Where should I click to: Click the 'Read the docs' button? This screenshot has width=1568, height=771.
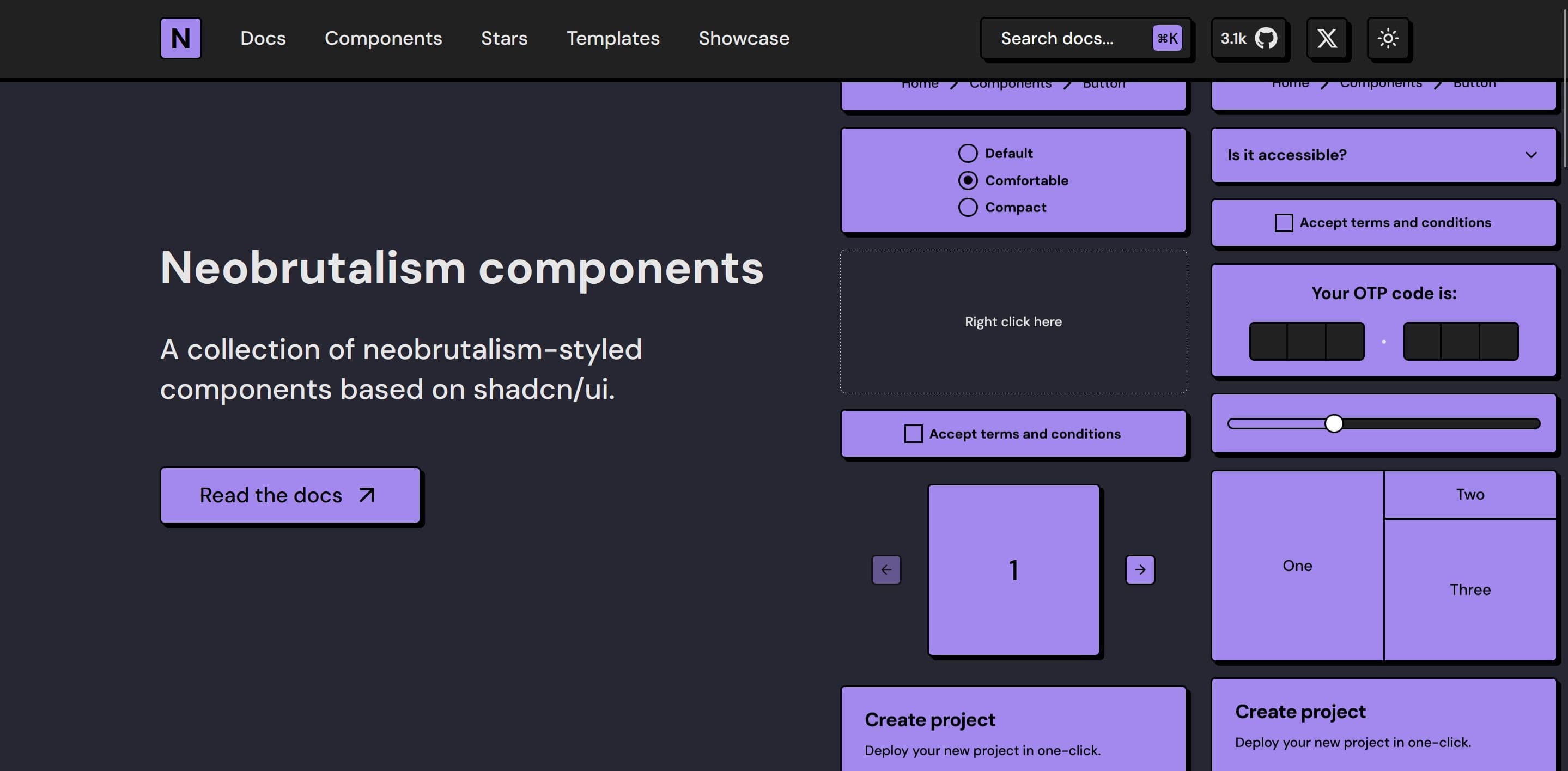click(290, 495)
